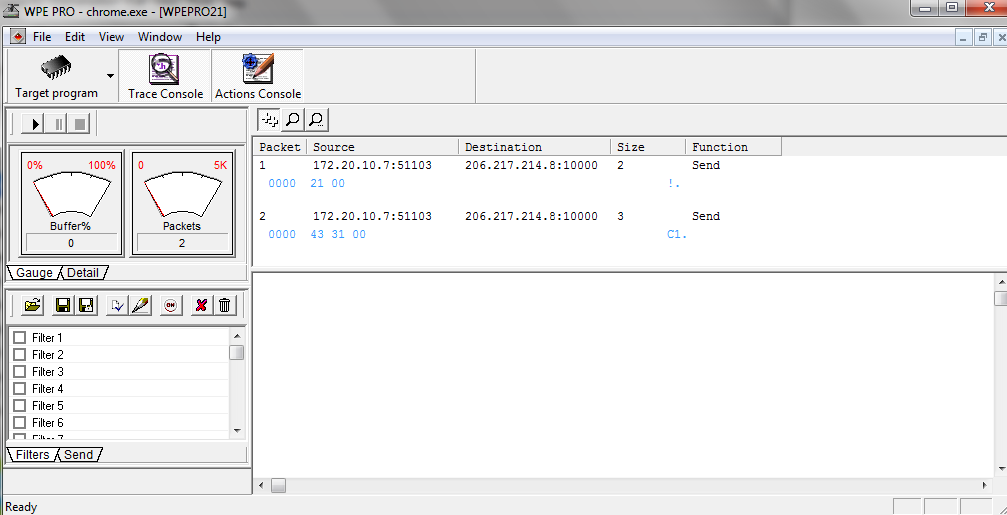Switch to the Send tab
Screen dimensions: 1007x515
[x=79, y=455]
